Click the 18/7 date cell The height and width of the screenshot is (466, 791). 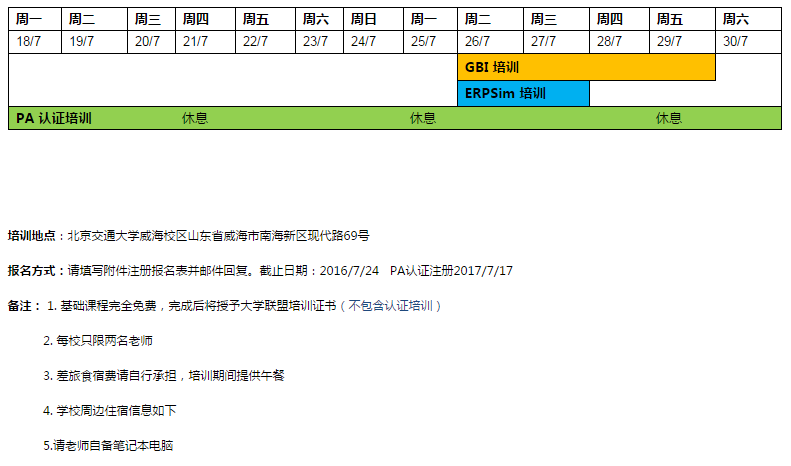pos(35,42)
